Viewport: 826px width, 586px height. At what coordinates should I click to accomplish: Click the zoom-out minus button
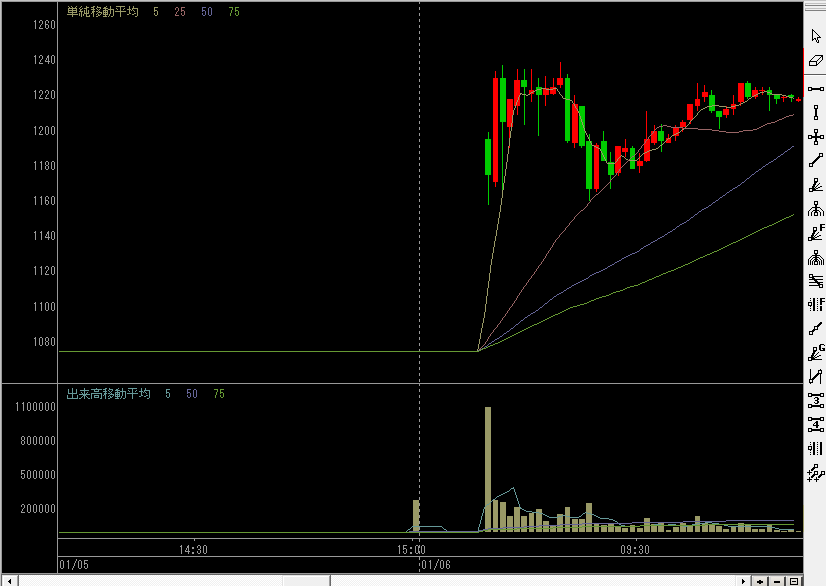pyautogui.click(x=778, y=581)
